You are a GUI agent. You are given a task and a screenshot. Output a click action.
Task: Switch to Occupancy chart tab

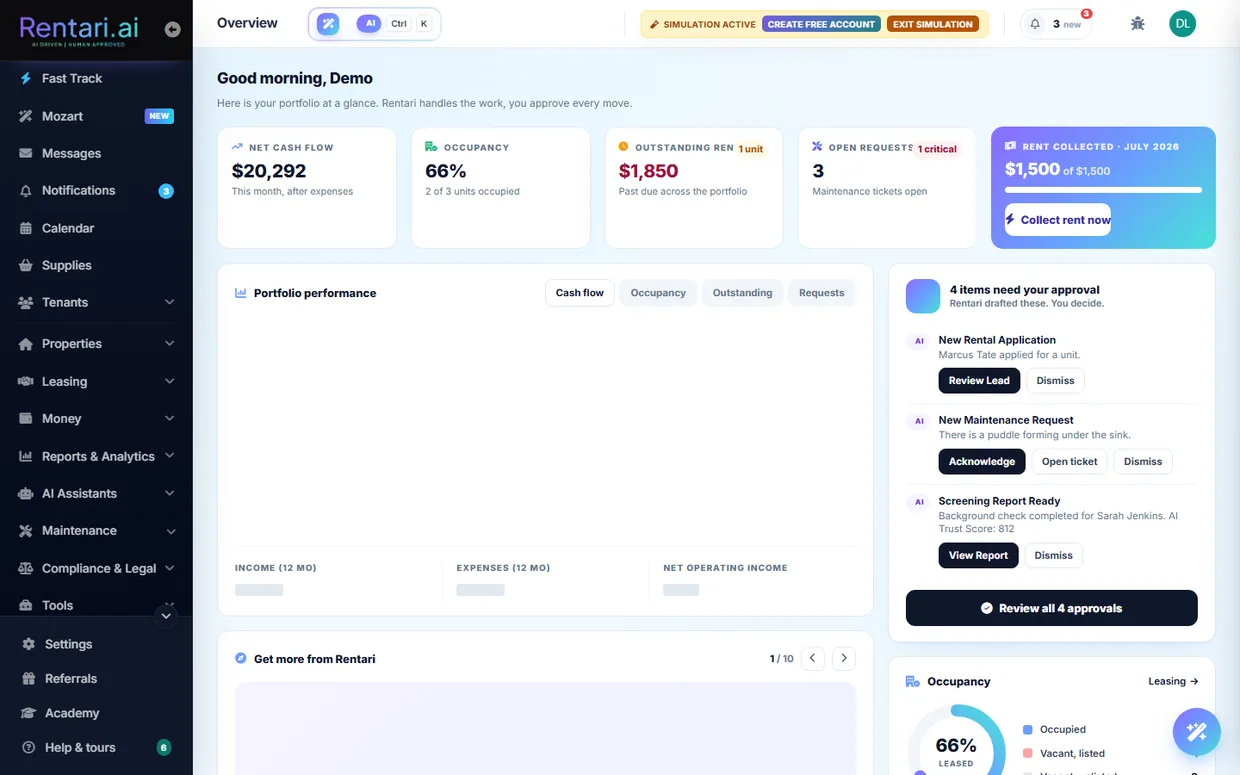(658, 293)
